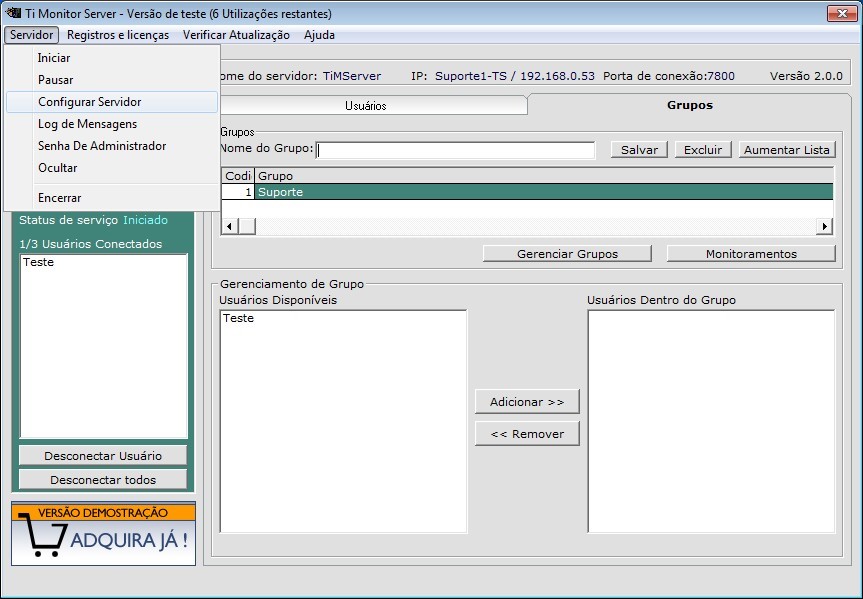Select the Suporte group row
The image size is (863, 599).
point(543,192)
